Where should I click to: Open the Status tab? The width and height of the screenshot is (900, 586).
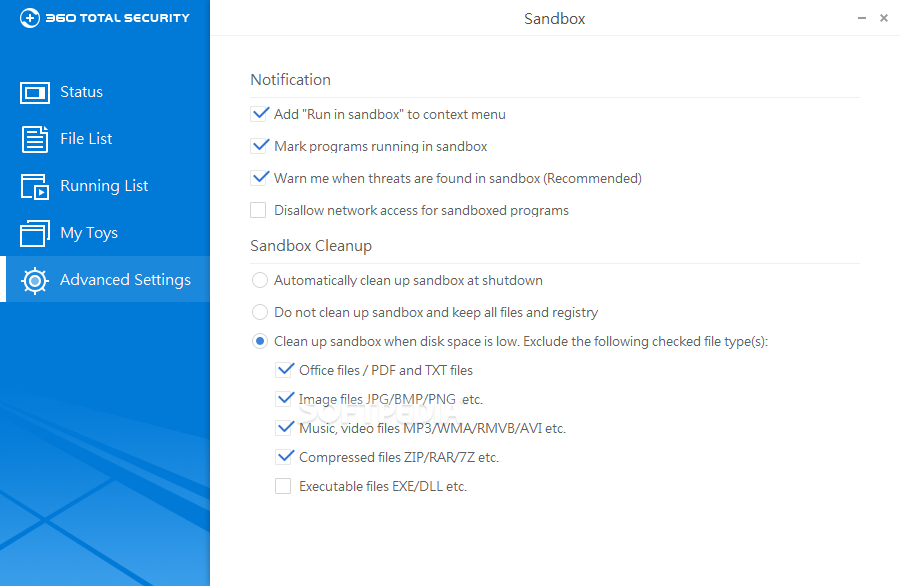[x=81, y=92]
